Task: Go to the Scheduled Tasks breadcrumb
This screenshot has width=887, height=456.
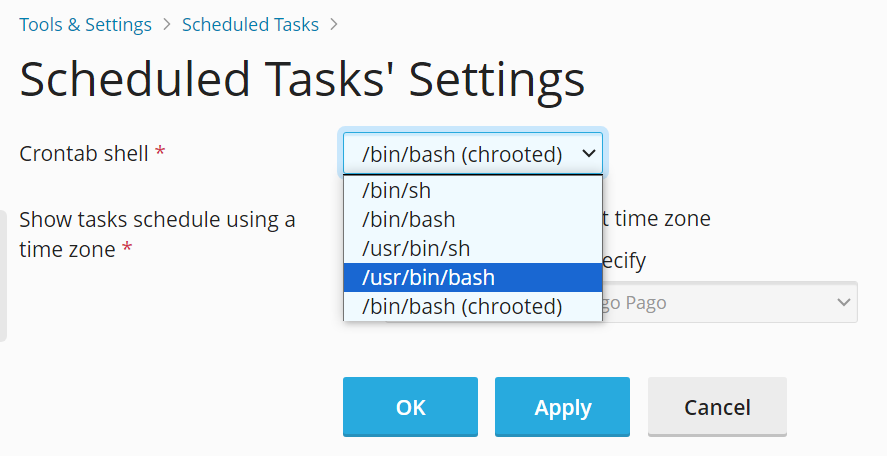Action: coord(250,24)
